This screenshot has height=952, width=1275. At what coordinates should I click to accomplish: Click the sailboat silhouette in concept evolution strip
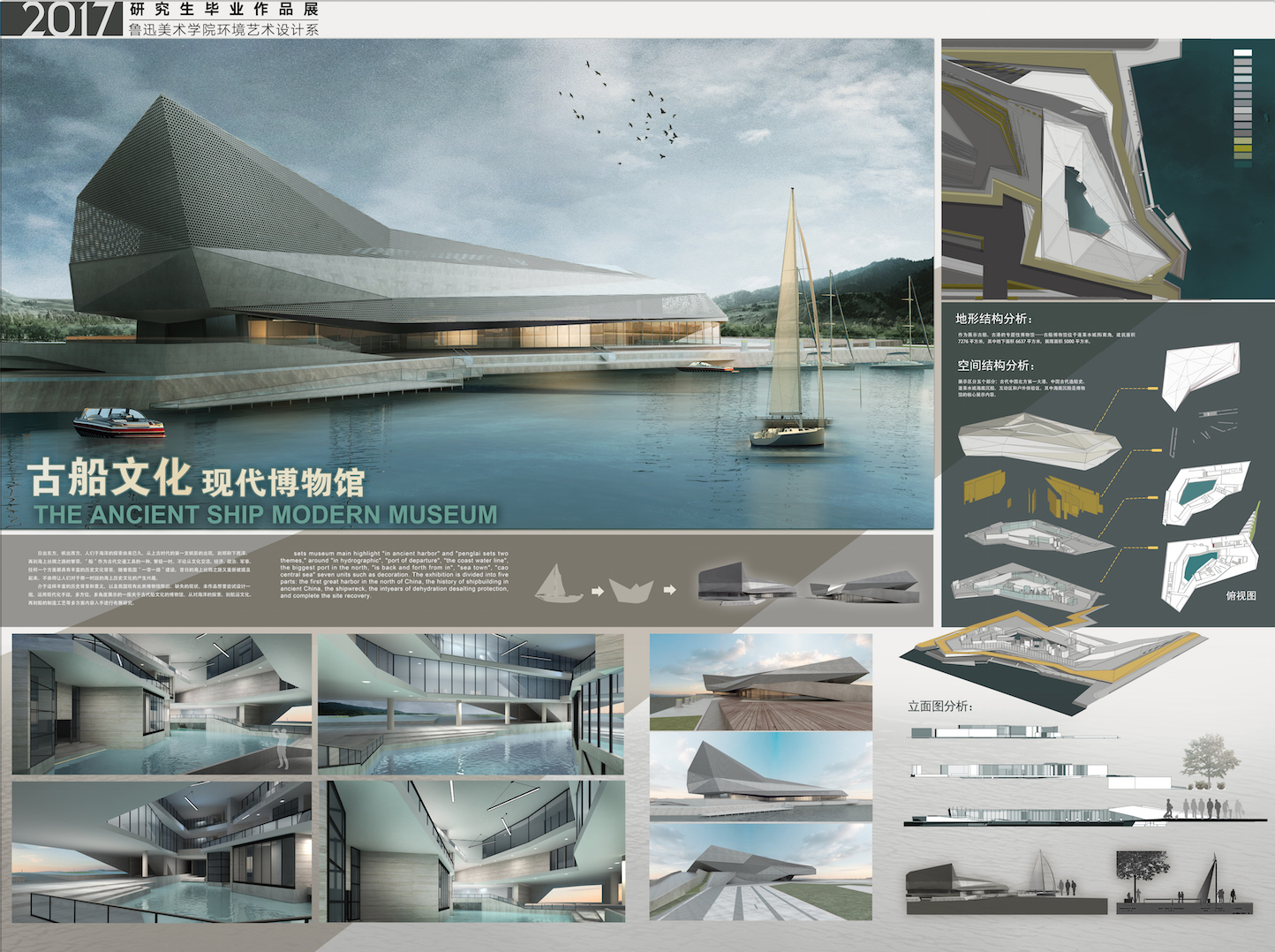point(559,584)
